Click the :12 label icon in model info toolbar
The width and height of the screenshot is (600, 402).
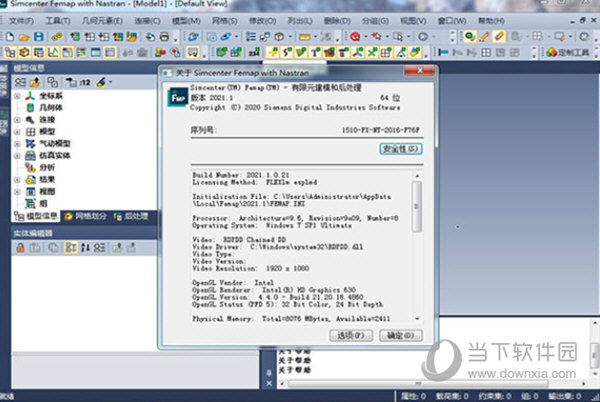(x=84, y=82)
